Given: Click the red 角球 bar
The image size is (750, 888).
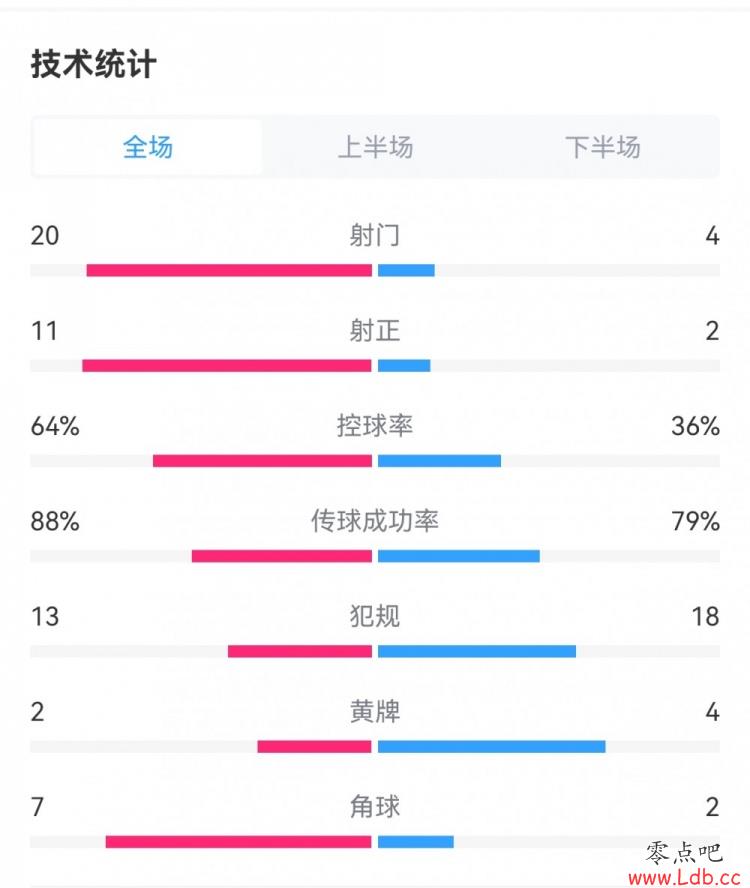Looking at the screenshot, I should 238,842.
